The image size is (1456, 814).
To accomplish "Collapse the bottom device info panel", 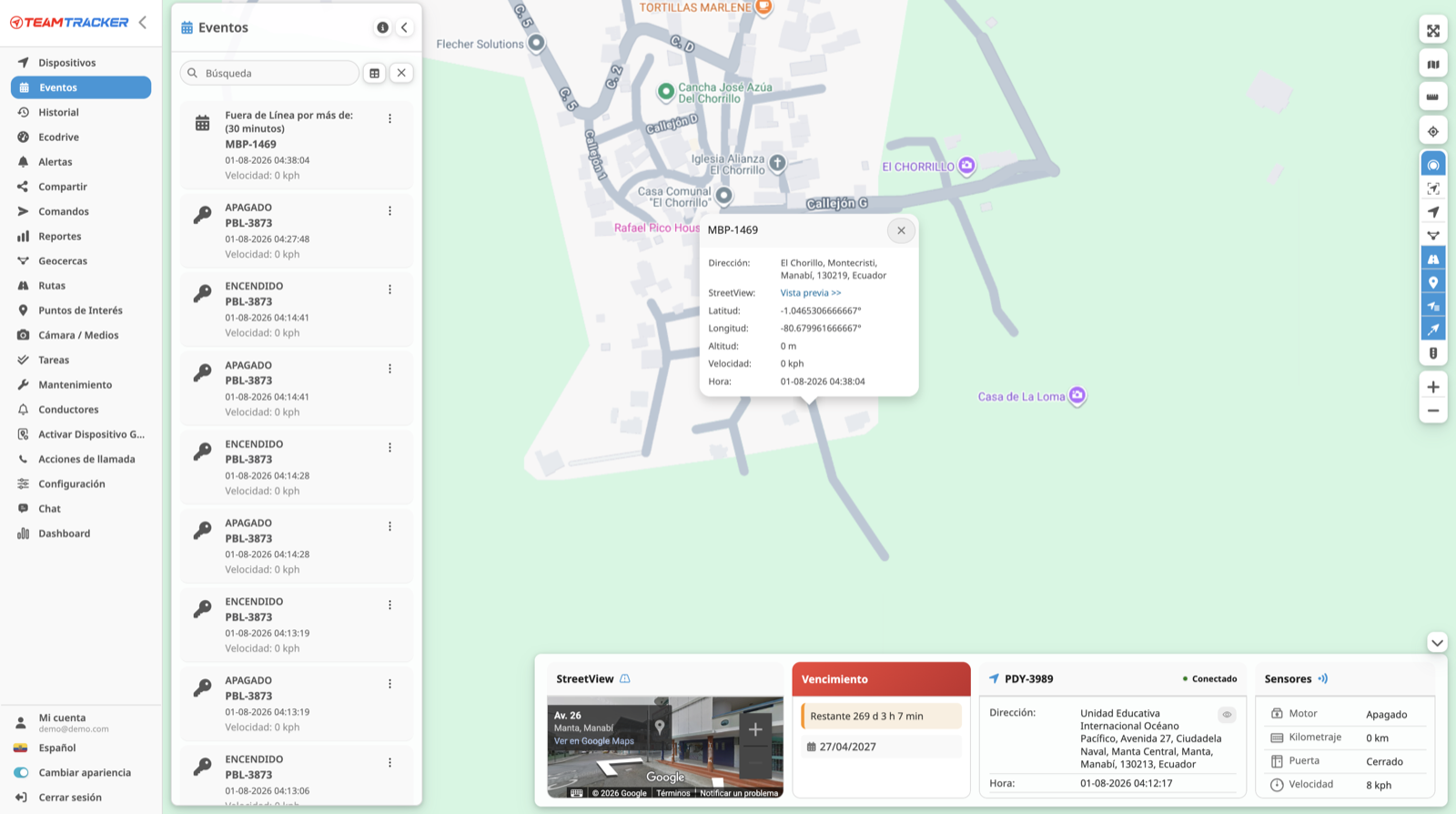I will click(1437, 643).
